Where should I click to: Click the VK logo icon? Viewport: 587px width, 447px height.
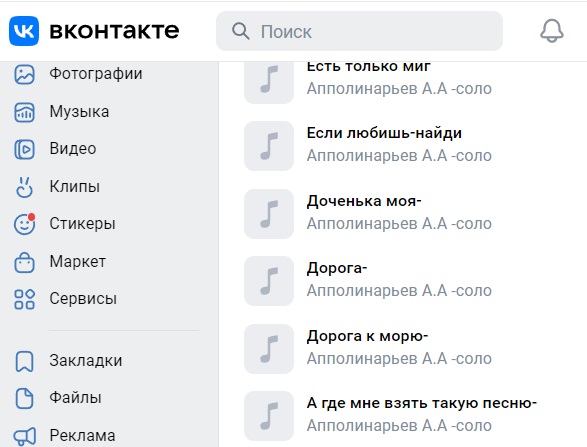click(24, 31)
